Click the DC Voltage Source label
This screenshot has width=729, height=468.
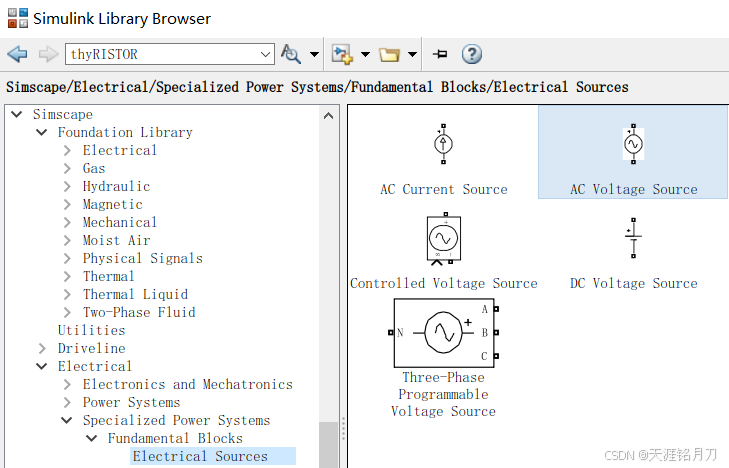(634, 283)
